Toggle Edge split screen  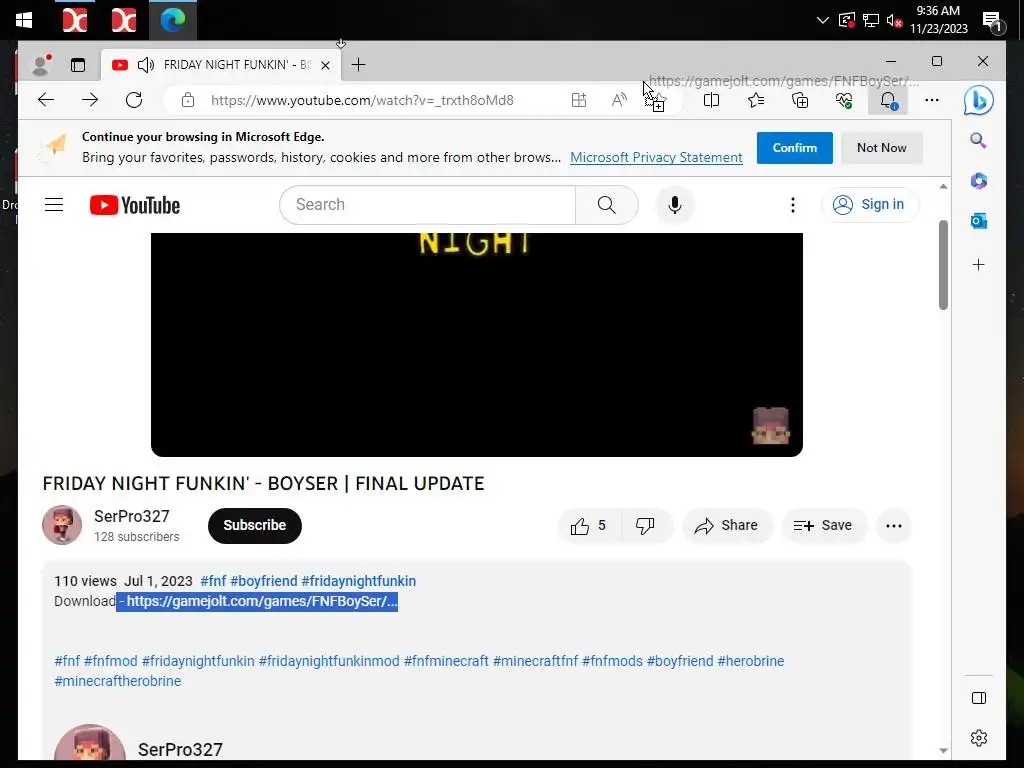coord(711,100)
